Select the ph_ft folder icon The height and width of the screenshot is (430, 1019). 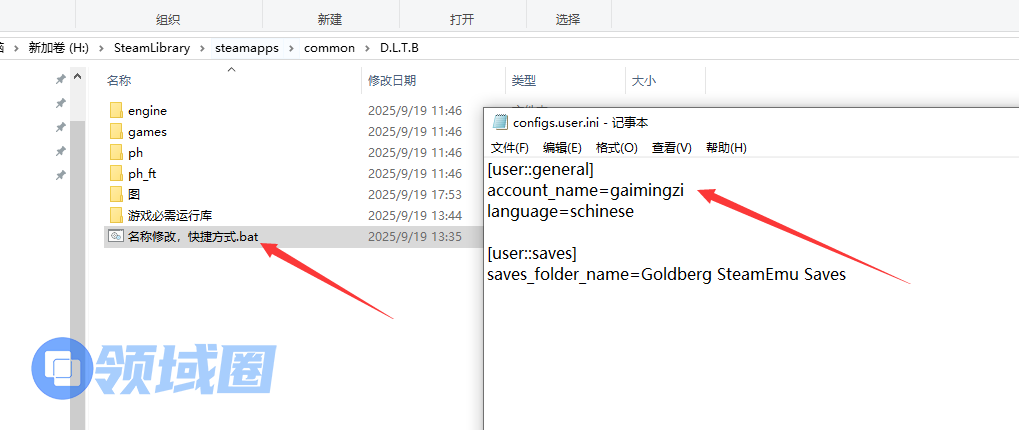click(116, 174)
